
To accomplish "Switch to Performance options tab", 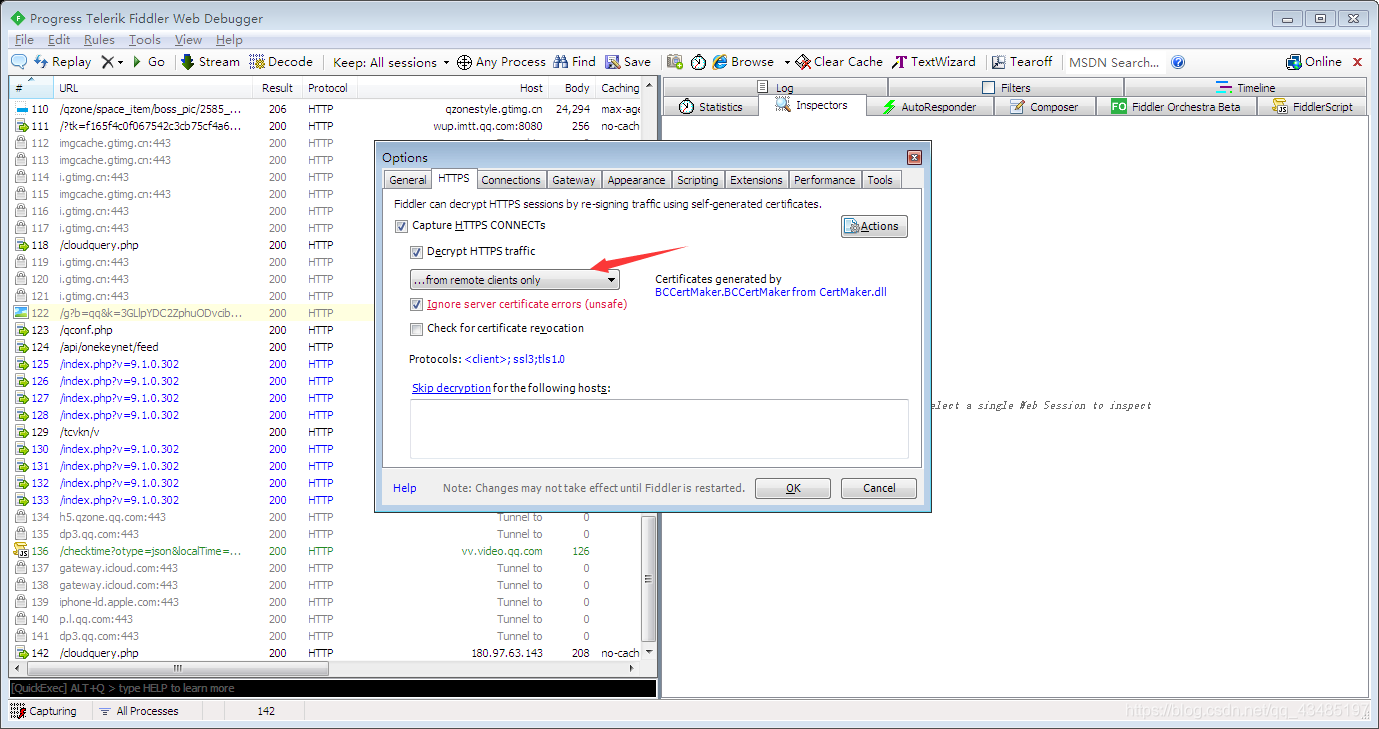I will (825, 180).
